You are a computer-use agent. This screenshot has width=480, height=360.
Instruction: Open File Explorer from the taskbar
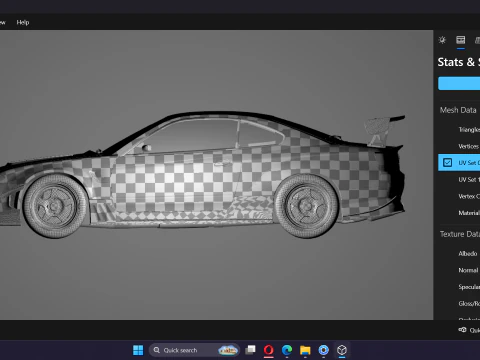[305, 350]
